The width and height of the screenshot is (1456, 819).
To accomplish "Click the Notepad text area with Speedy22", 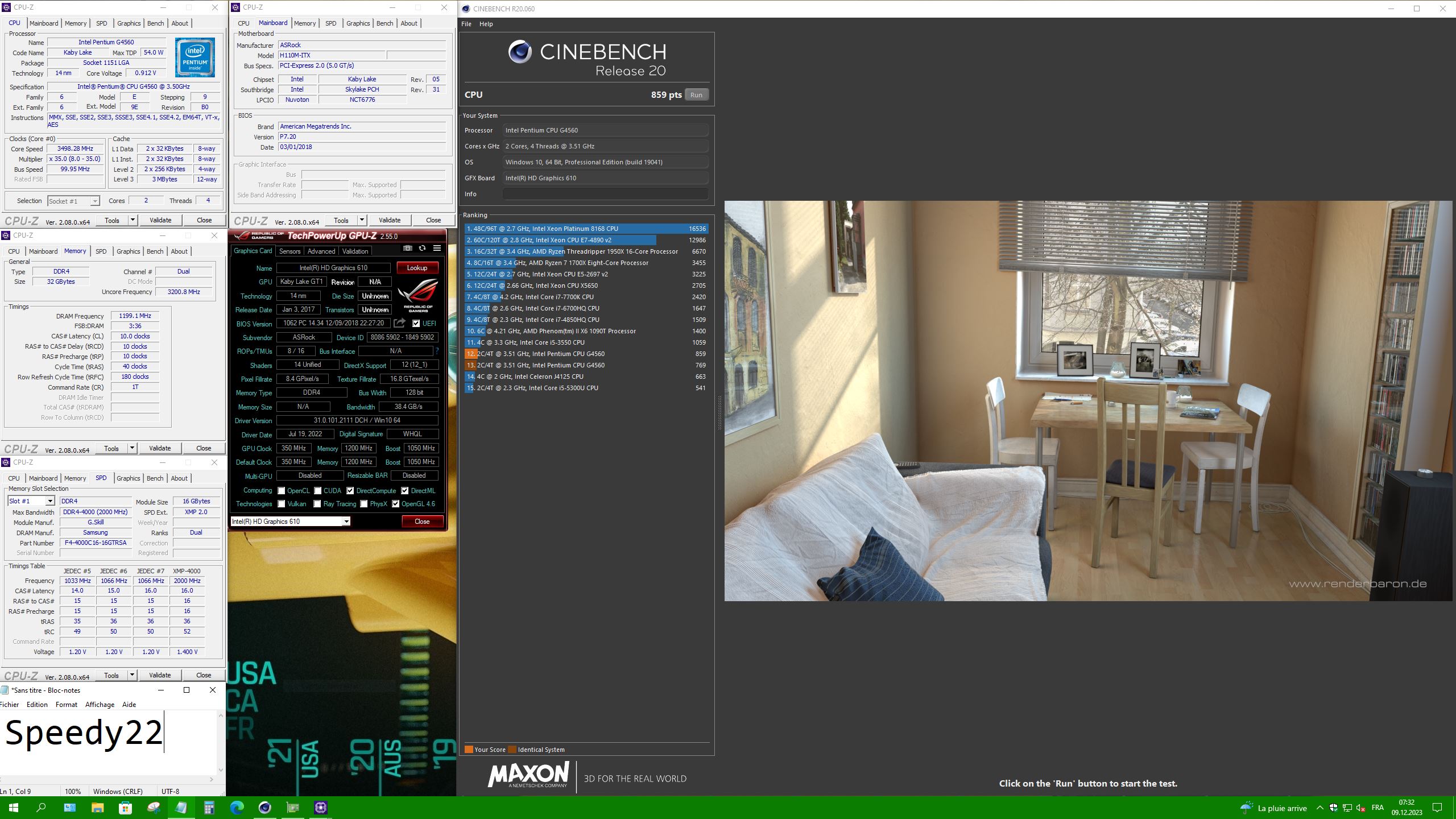I will tap(108, 742).
